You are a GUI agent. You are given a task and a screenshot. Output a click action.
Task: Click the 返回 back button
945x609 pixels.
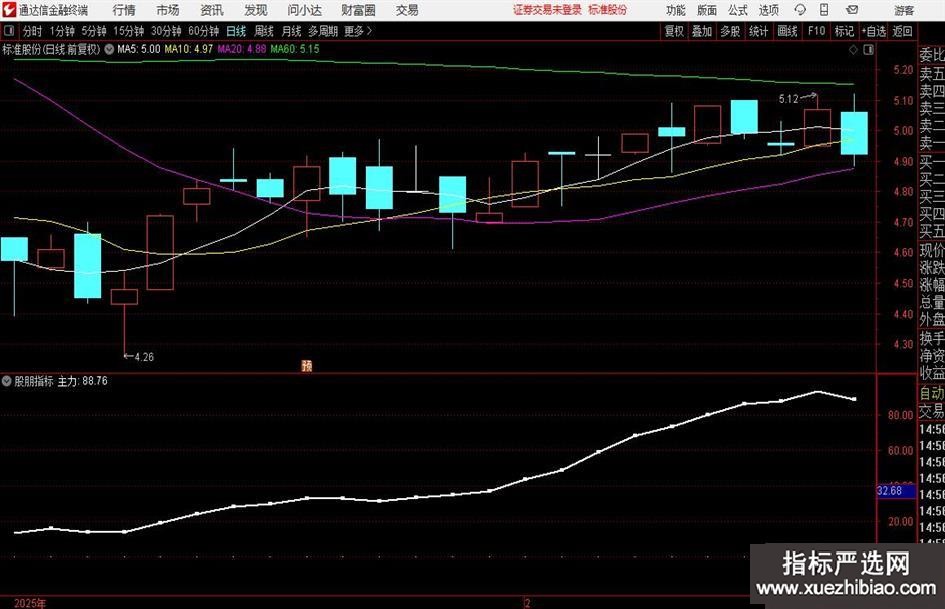[902, 31]
